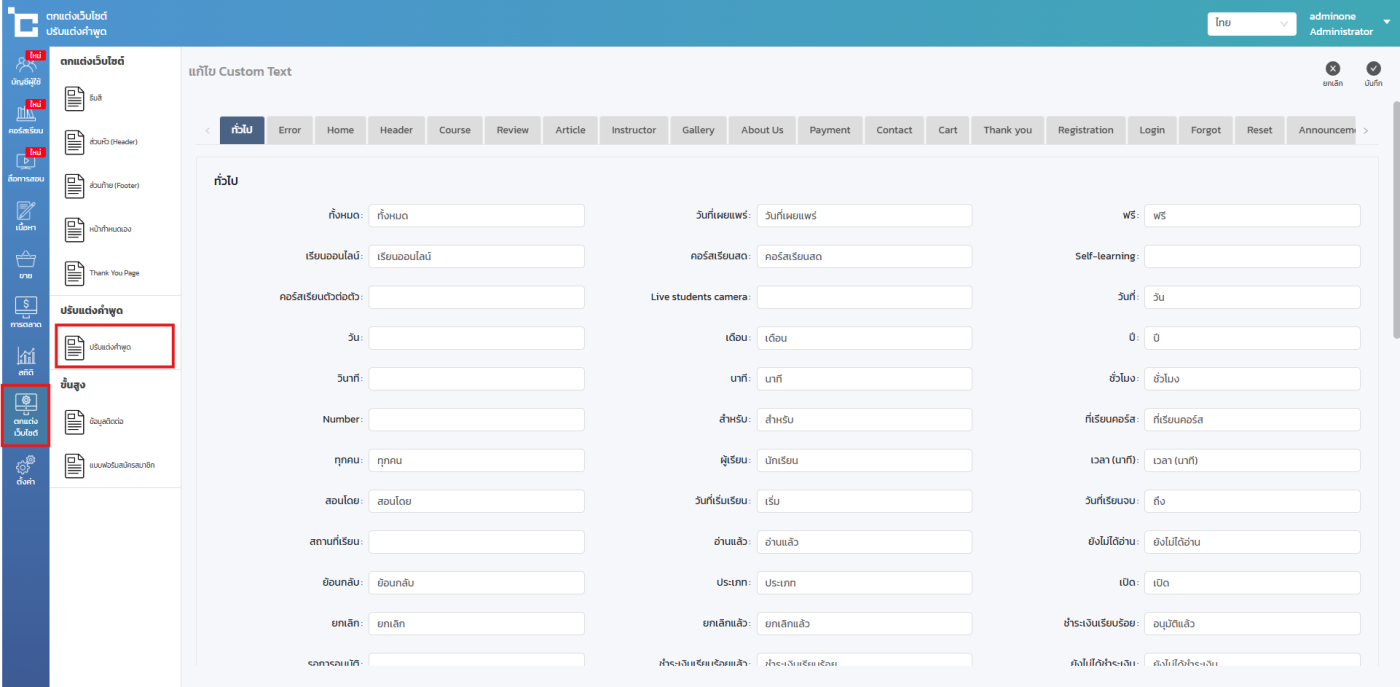Switch to the Instructor tab

point(633,130)
